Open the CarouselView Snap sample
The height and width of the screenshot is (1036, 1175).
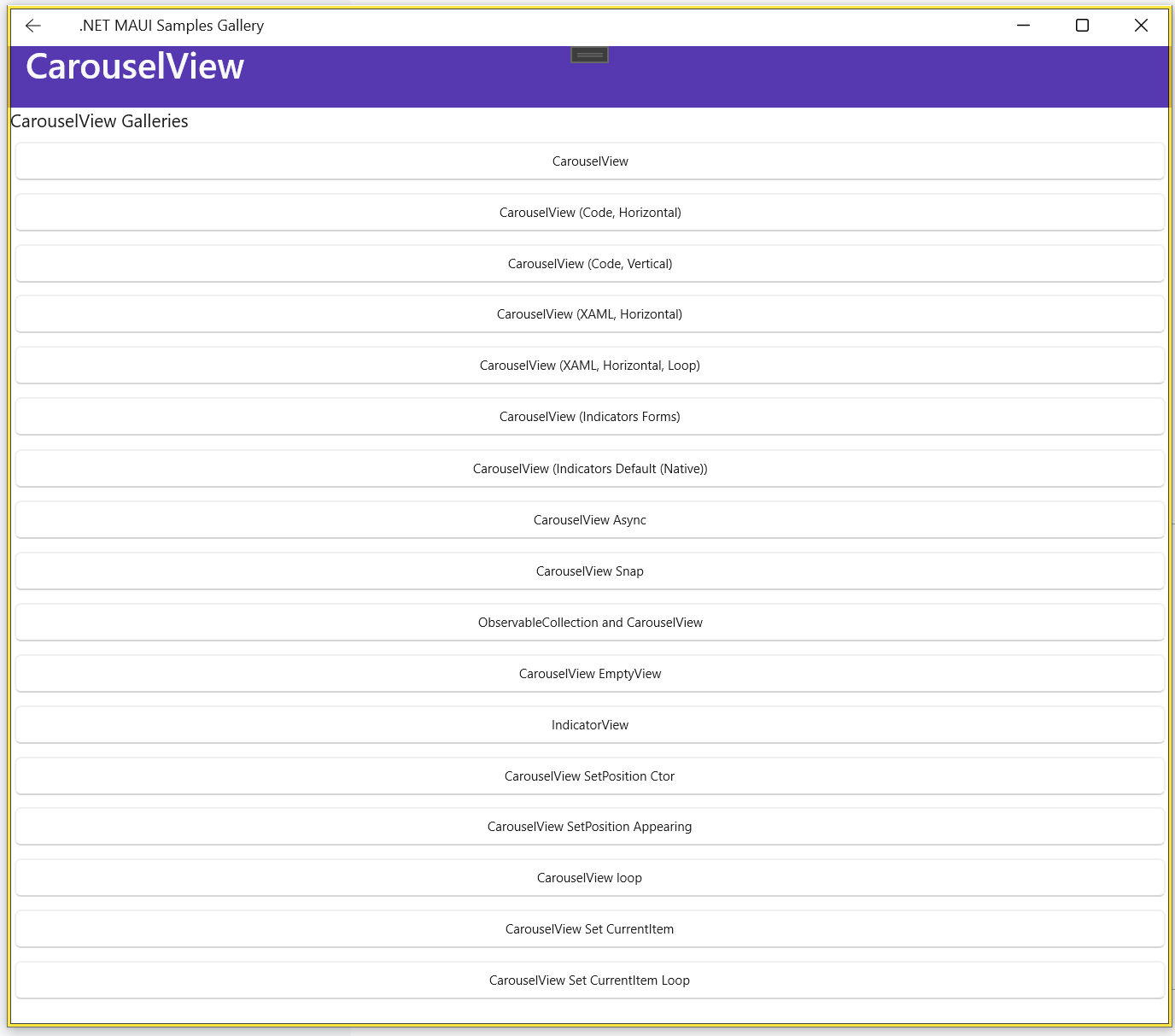(x=589, y=571)
